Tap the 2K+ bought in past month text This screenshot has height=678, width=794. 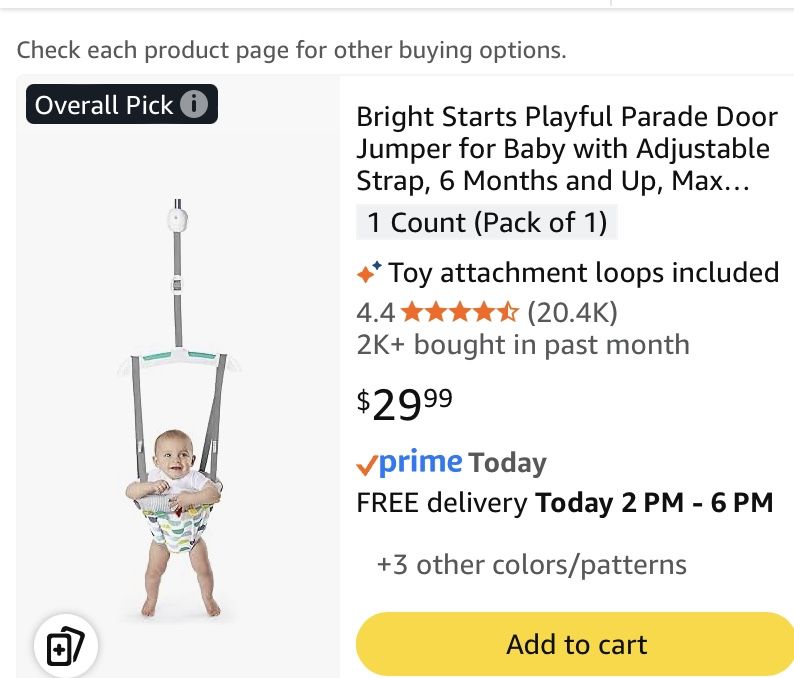pyautogui.click(x=523, y=345)
